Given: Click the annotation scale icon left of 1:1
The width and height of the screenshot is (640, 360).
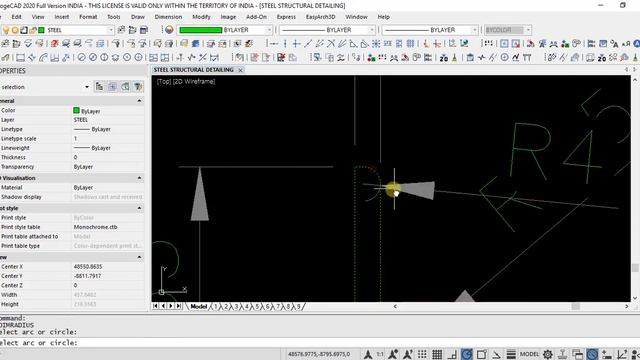Looking at the screenshot, I should pos(368,354).
